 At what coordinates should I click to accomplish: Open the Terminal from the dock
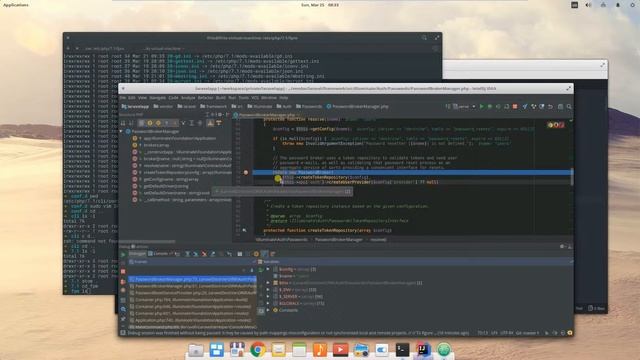tap(402, 350)
